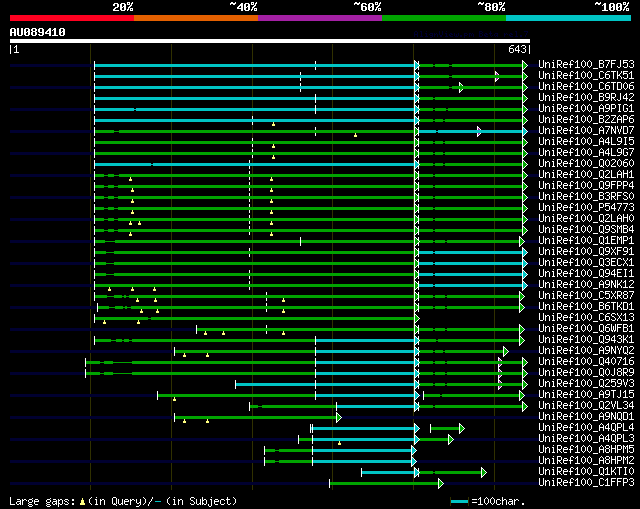The image size is (640, 509).
Task: Open the UniRef100_Q94EI1 entry
Action: 586,274
